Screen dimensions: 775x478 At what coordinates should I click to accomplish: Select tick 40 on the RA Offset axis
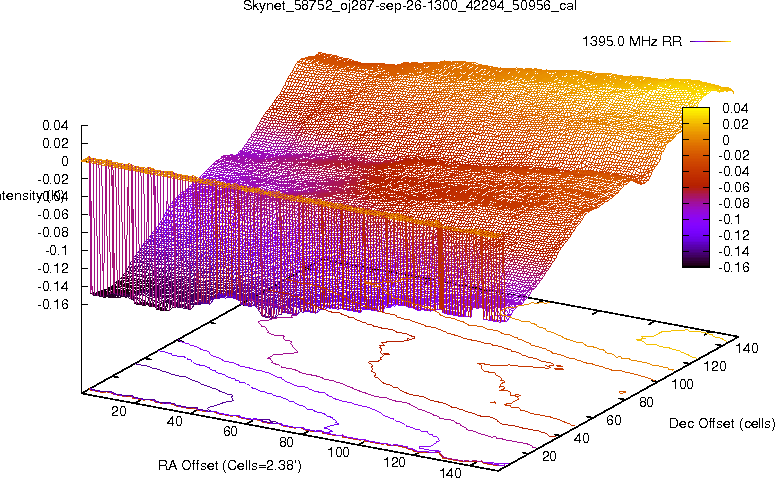click(x=174, y=421)
